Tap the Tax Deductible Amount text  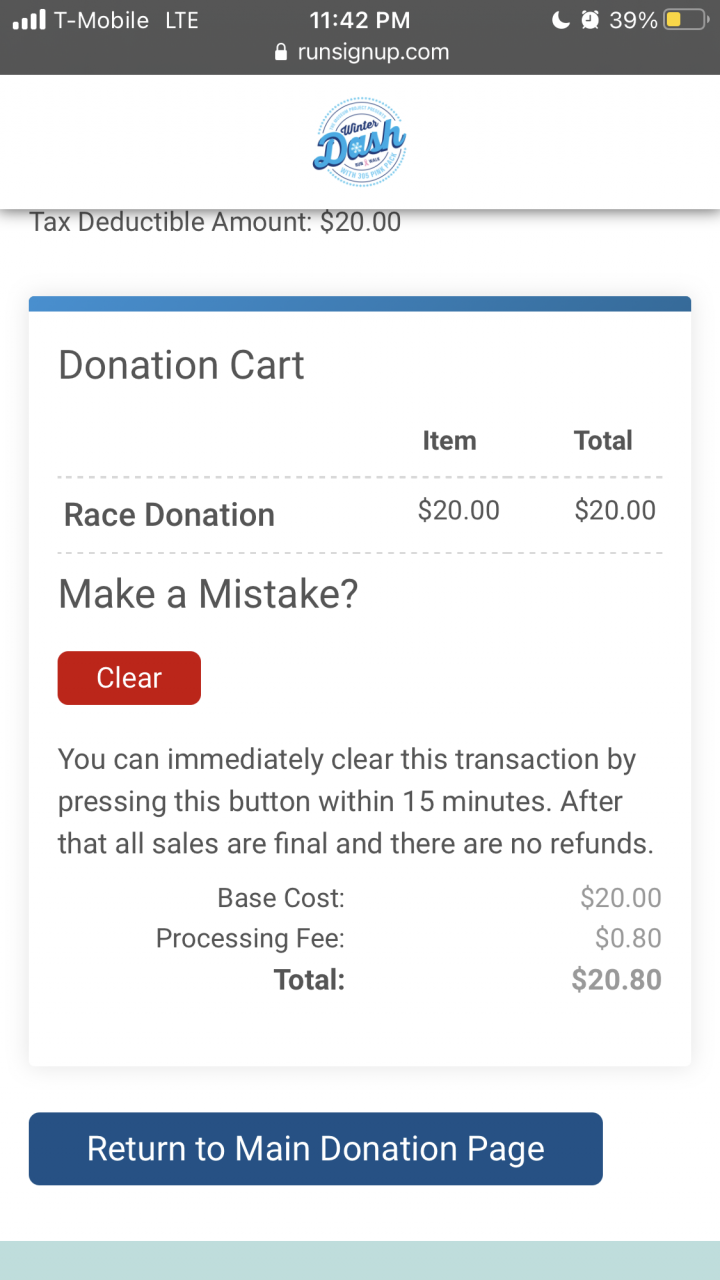point(215,222)
